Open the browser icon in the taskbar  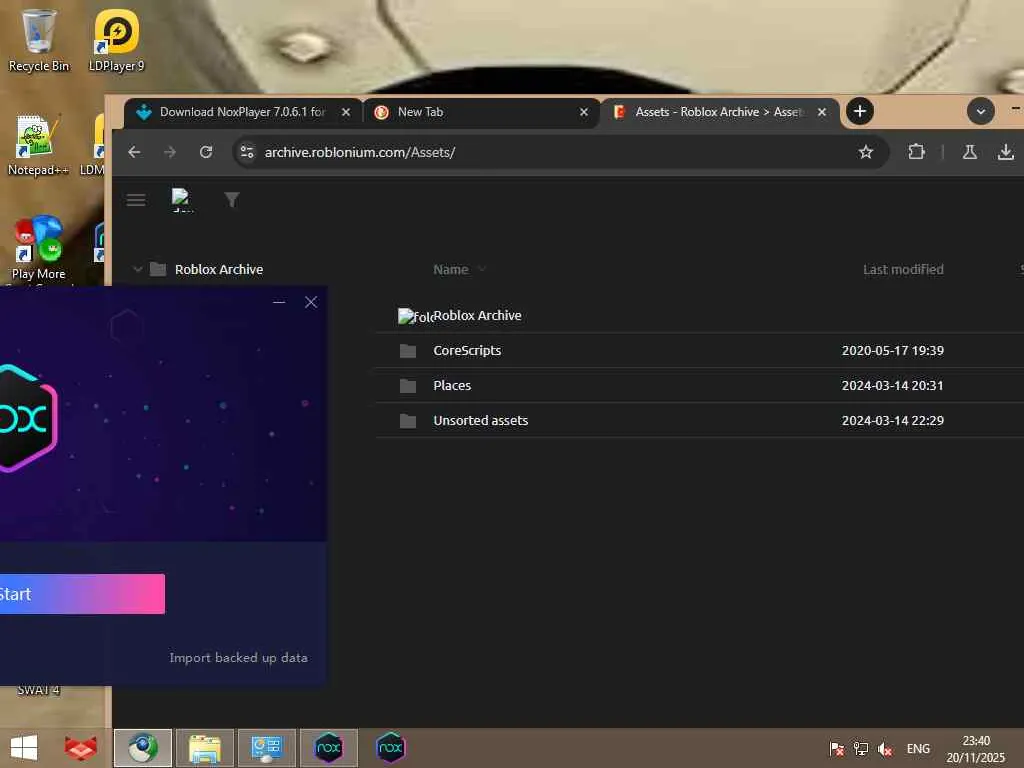click(x=143, y=748)
